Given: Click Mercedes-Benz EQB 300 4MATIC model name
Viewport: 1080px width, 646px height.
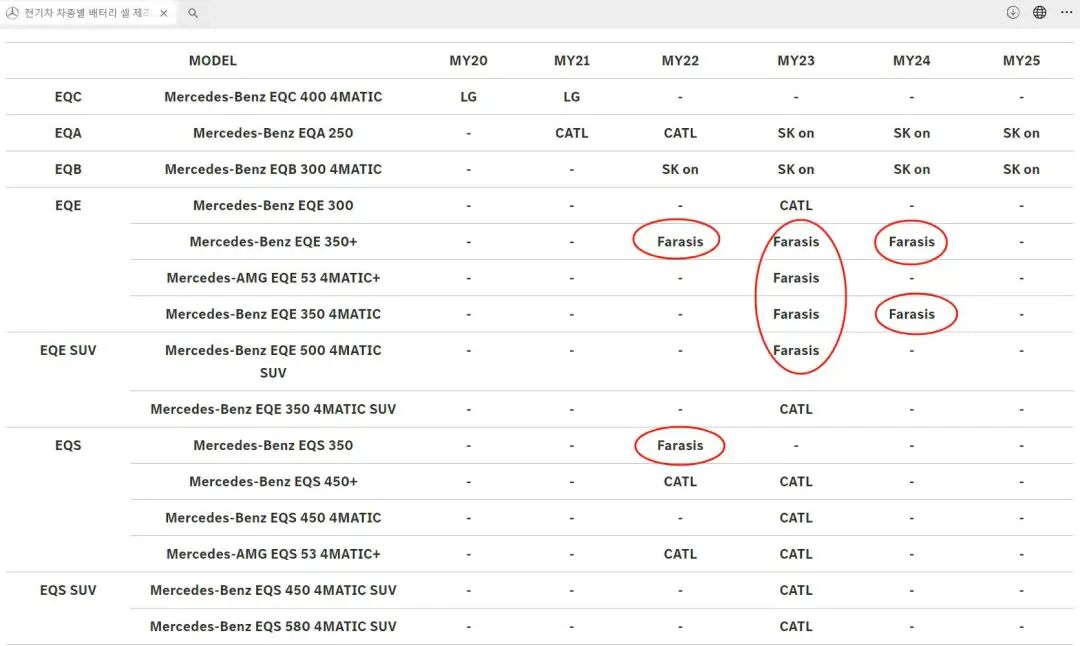Looking at the screenshot, I should coord(273,169).
